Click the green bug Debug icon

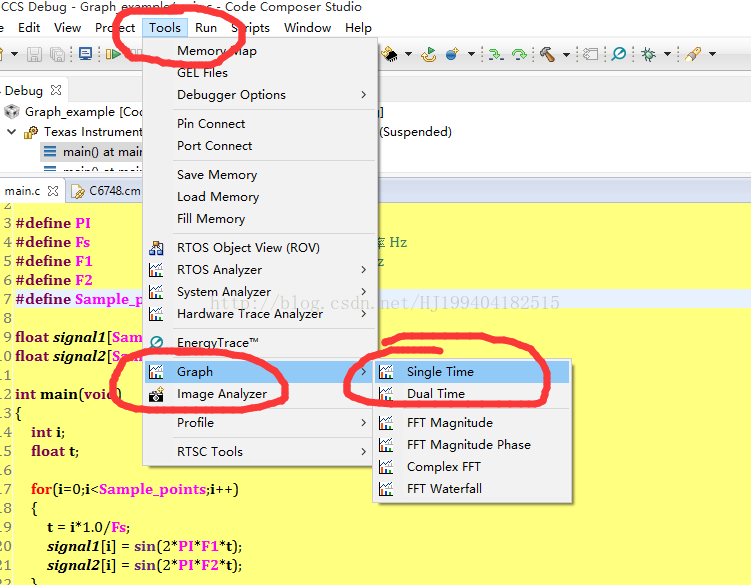pos(649,54)
